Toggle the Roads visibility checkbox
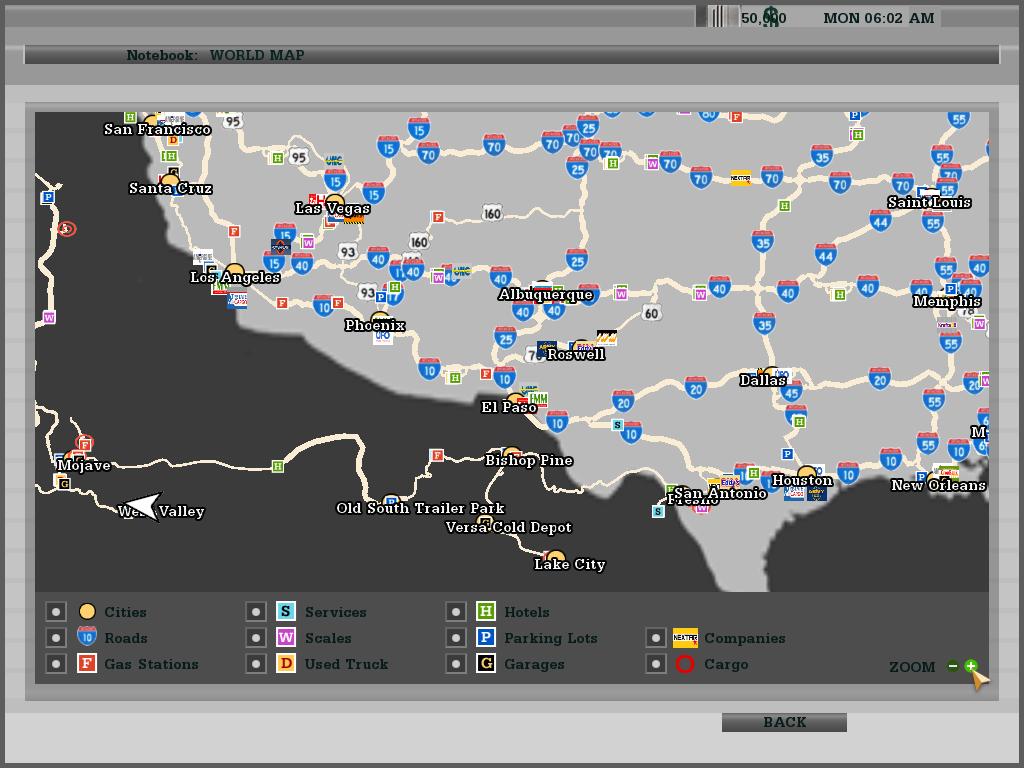Screen dimensions: 1024x768 56,638
